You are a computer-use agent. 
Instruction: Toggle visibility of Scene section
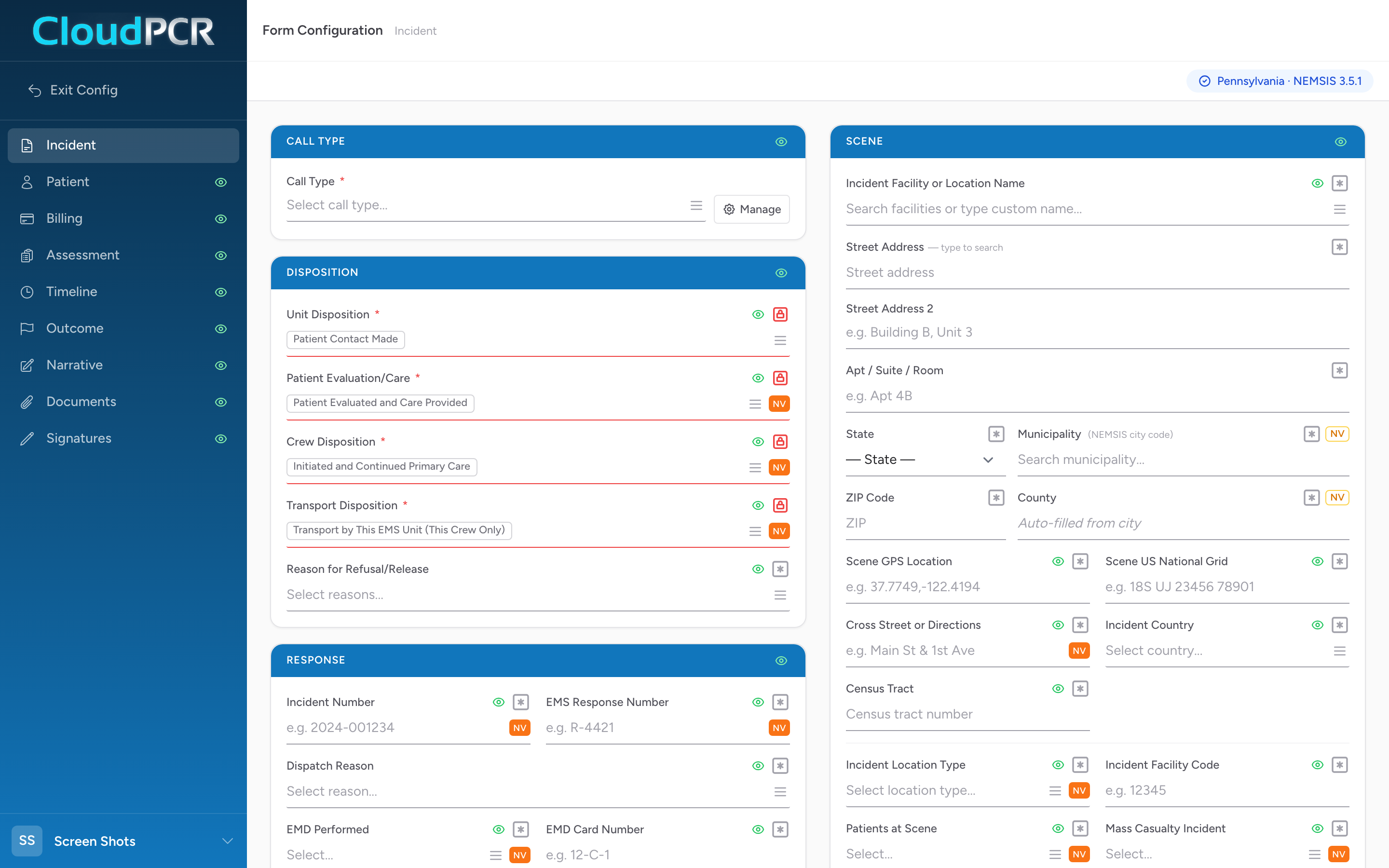coord(1341,142)
